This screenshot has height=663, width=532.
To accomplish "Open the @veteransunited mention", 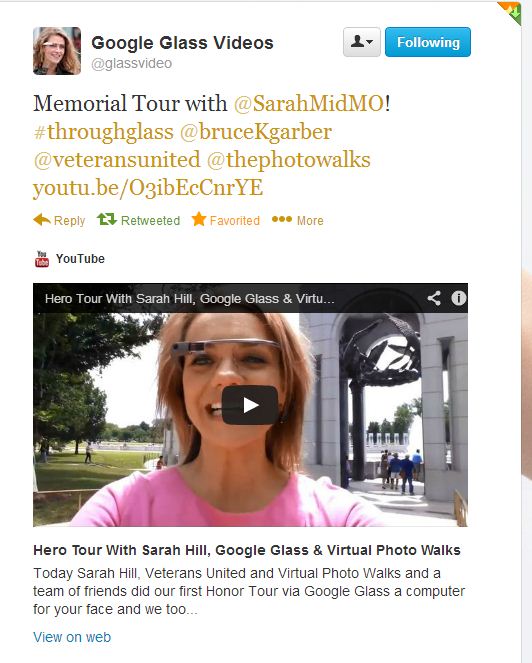I will click(x=117, y=160).
